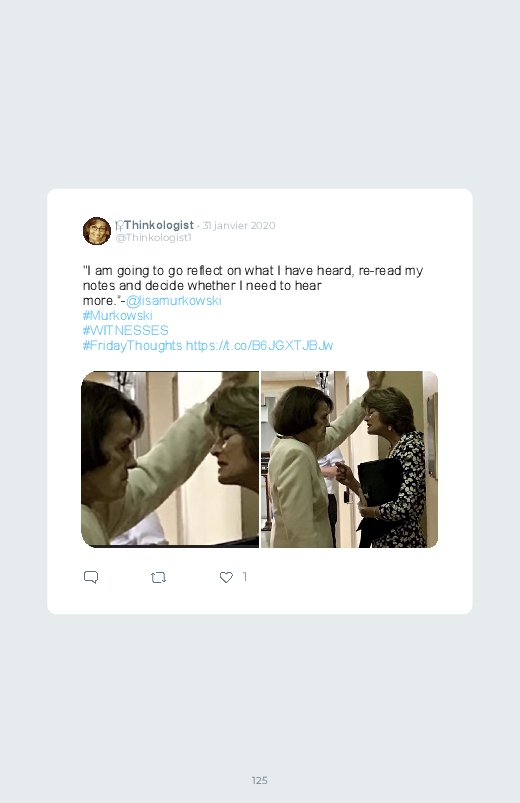520x803 pixels.
Task: Open the #WITNESSES hashtag
Action: tap(126, 330)
